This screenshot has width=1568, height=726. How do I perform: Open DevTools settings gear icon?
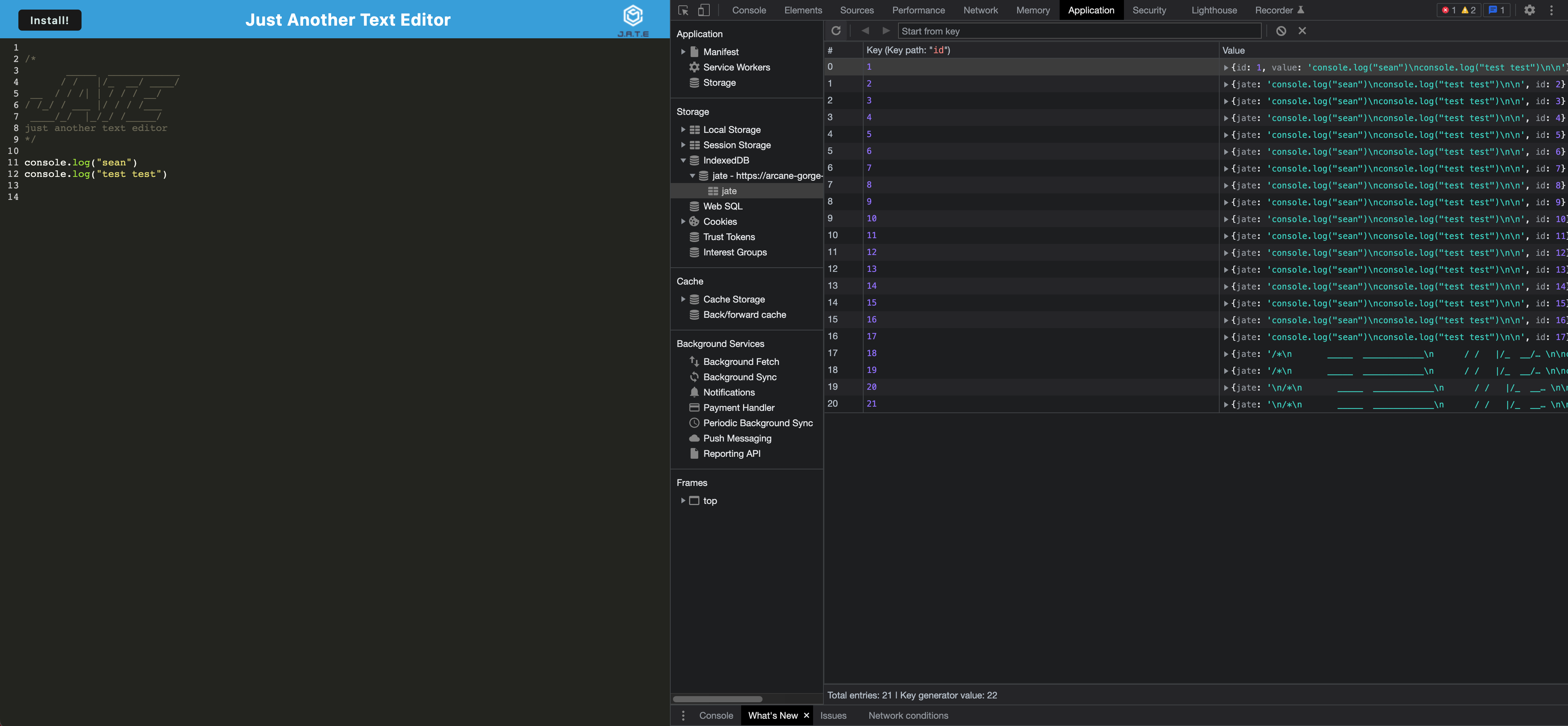coord(1529,10)
